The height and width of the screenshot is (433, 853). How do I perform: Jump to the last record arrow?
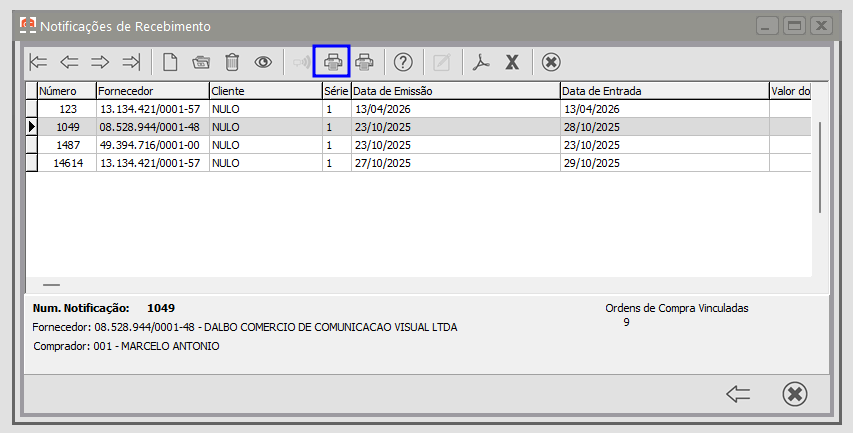pos(131,62)
